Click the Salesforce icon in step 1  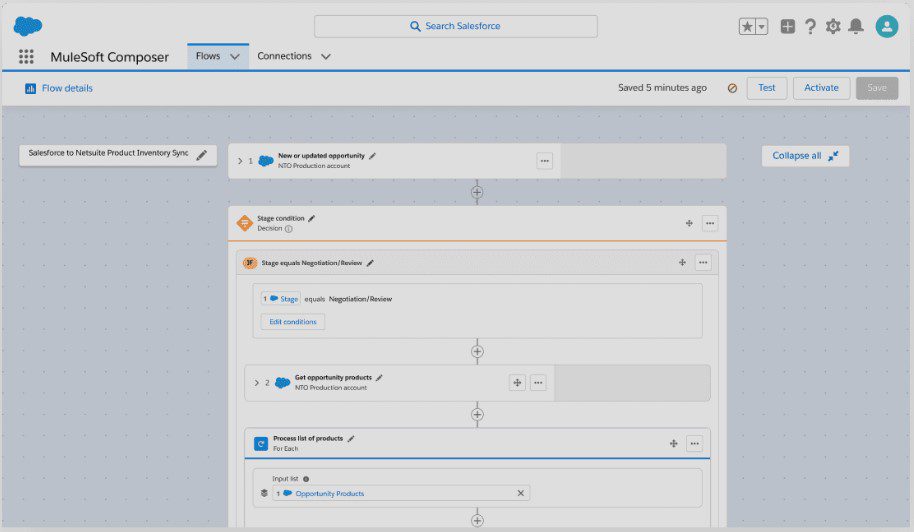click(266, 161)
